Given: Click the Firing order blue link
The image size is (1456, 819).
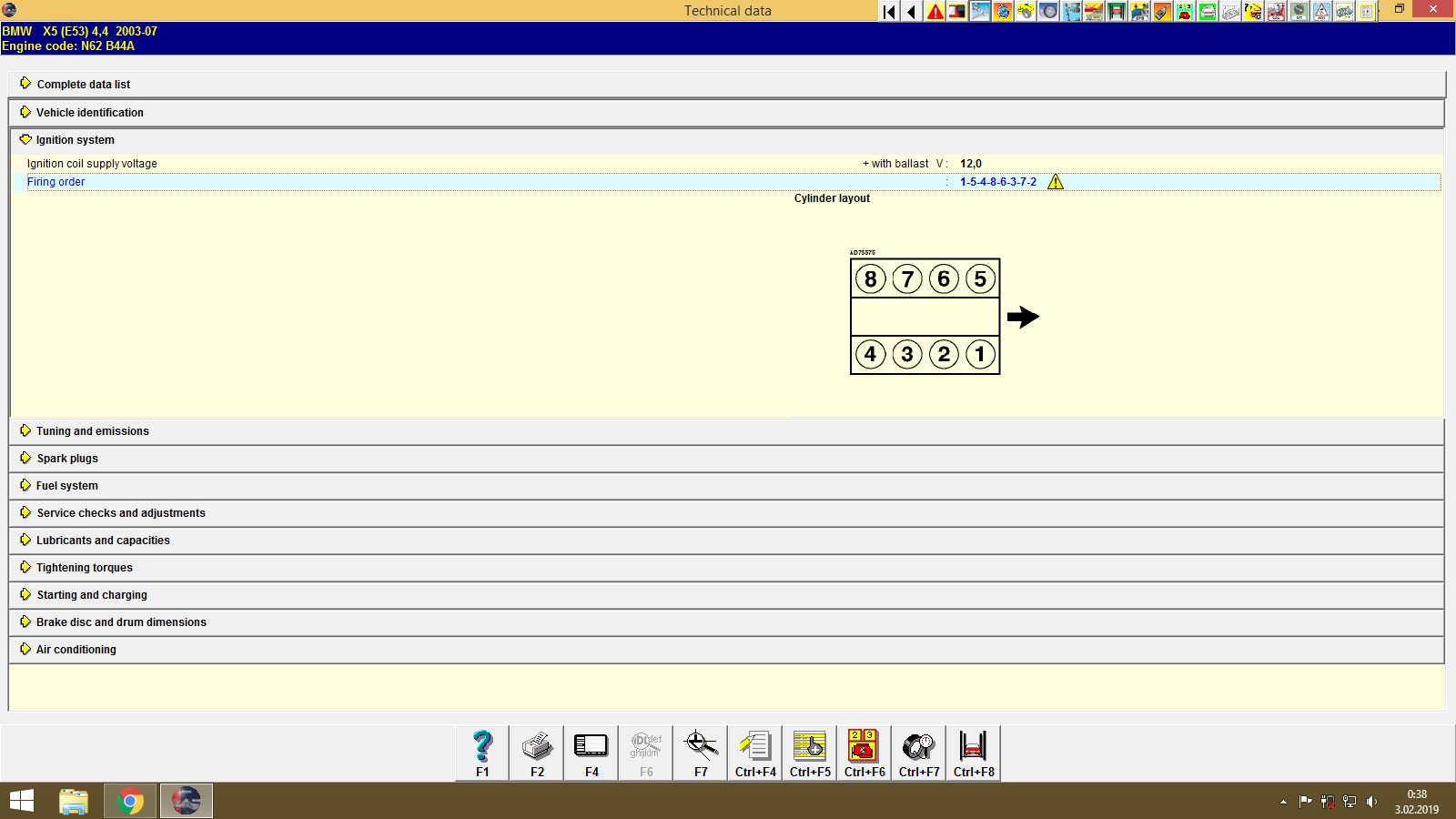Looking at the screenshot, I should coord(56,181).
